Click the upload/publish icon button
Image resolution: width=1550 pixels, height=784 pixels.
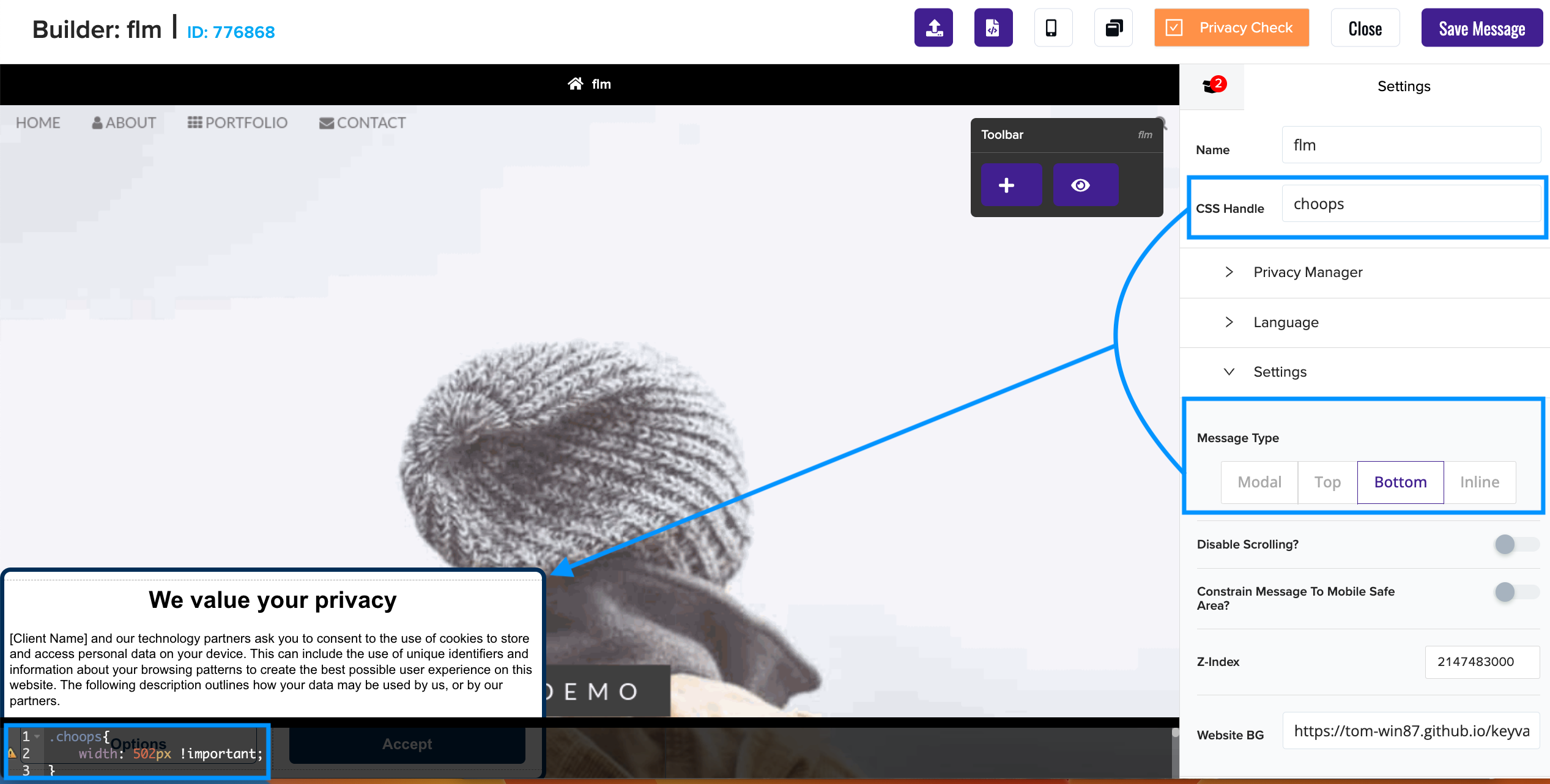point(933,28)
